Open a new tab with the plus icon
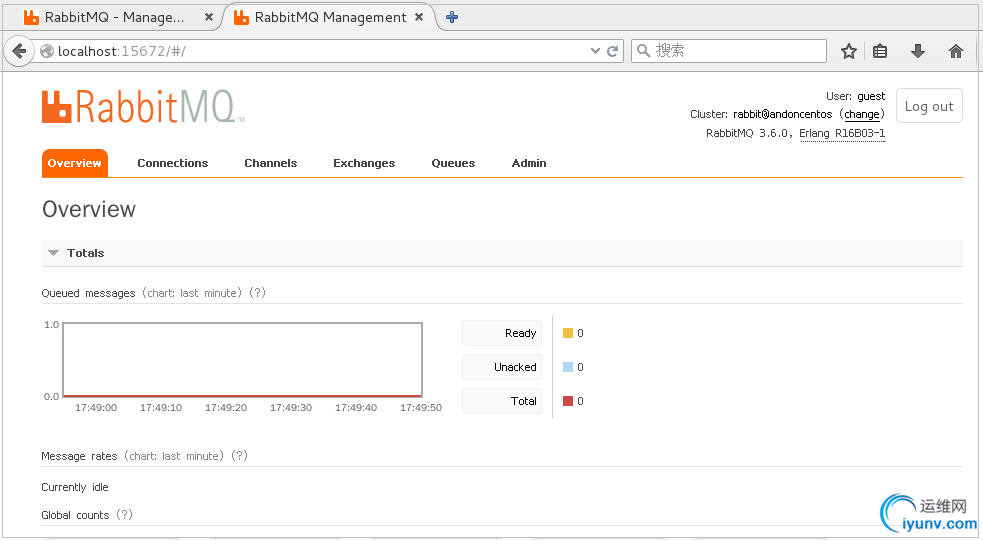 click(x=451, y=18)
